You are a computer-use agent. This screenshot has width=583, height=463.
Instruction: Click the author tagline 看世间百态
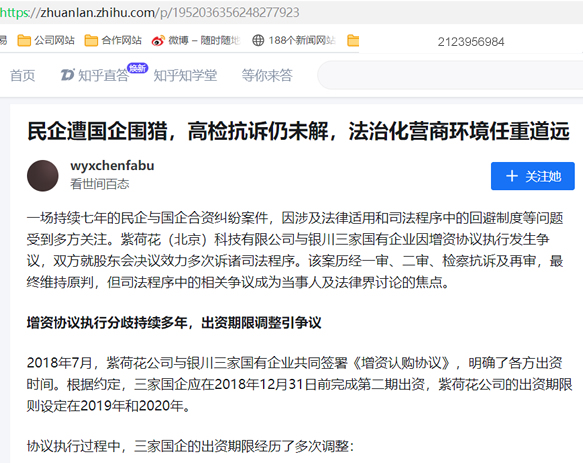pos(100,184)
